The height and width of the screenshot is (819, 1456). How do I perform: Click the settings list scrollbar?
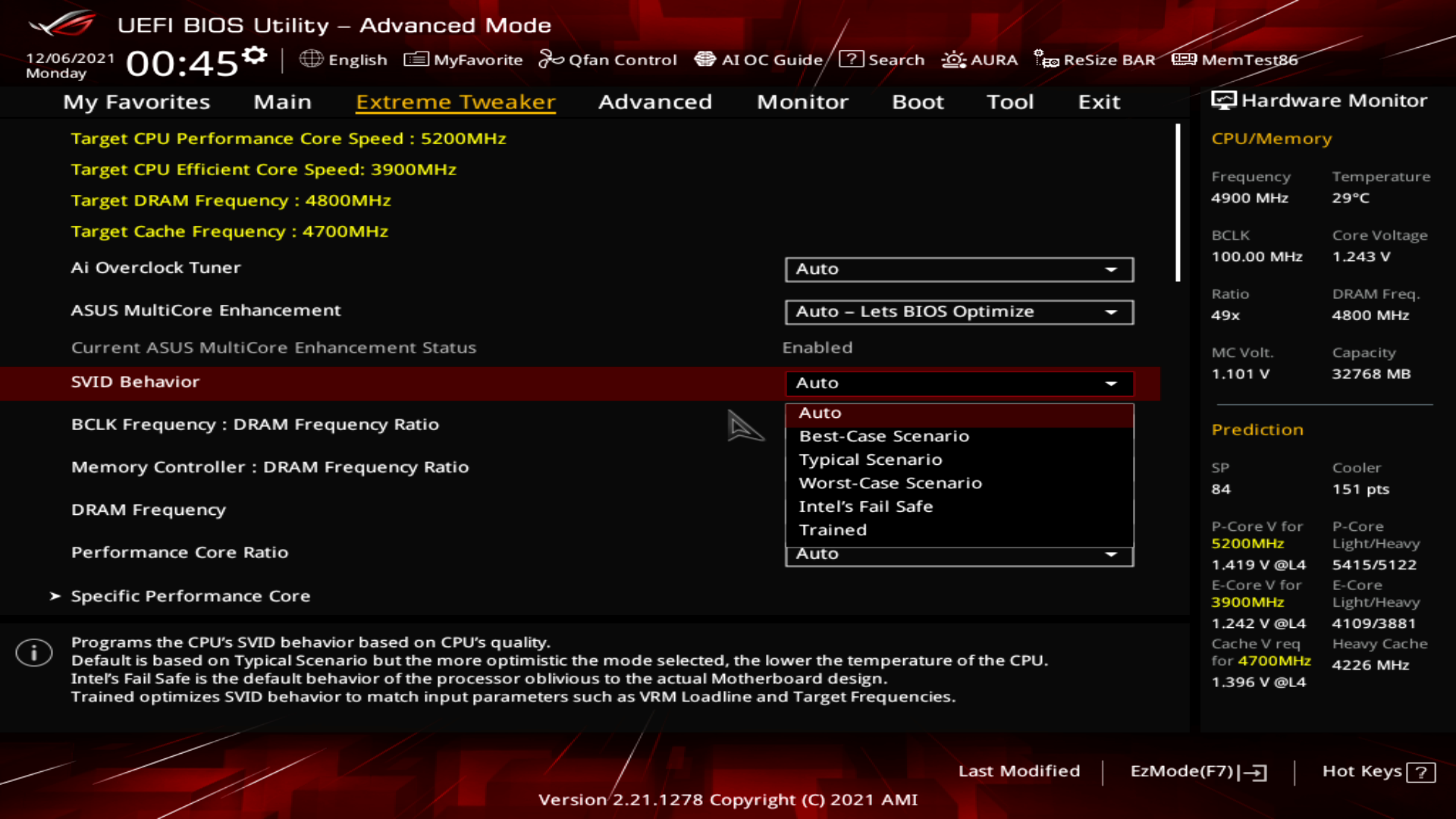1178,203
